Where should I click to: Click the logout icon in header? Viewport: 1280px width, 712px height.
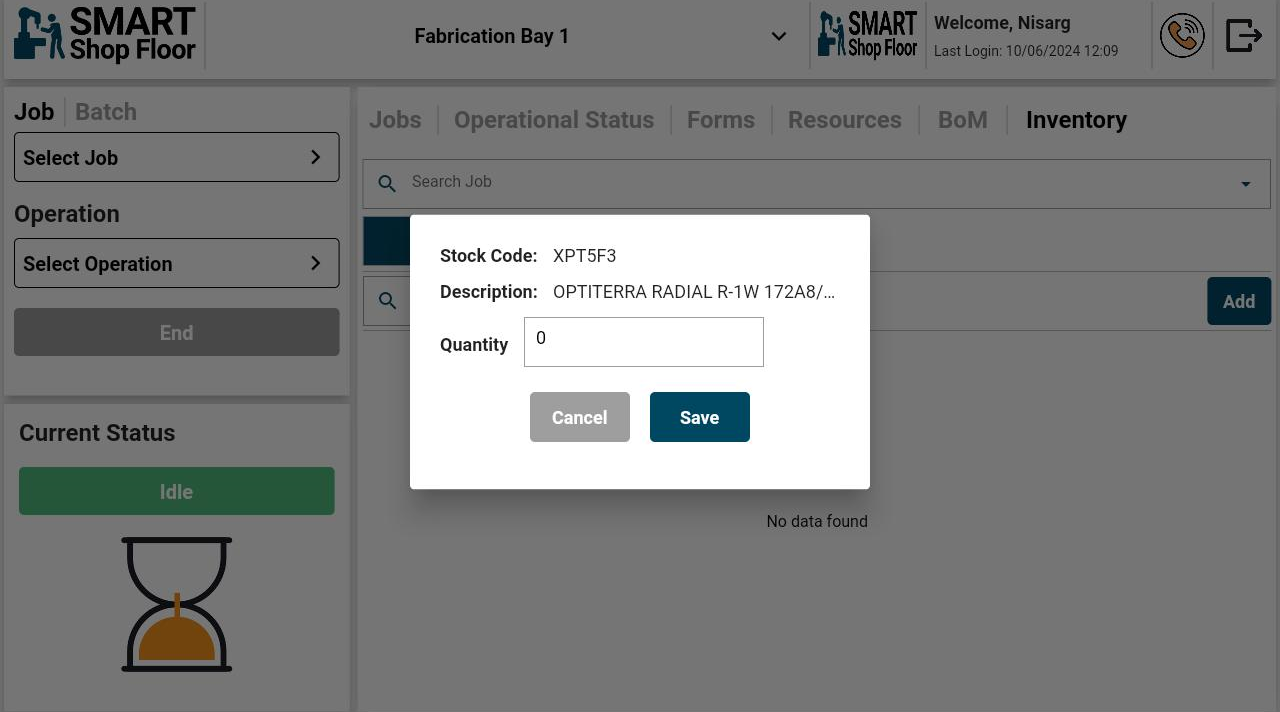point(1244,36)
